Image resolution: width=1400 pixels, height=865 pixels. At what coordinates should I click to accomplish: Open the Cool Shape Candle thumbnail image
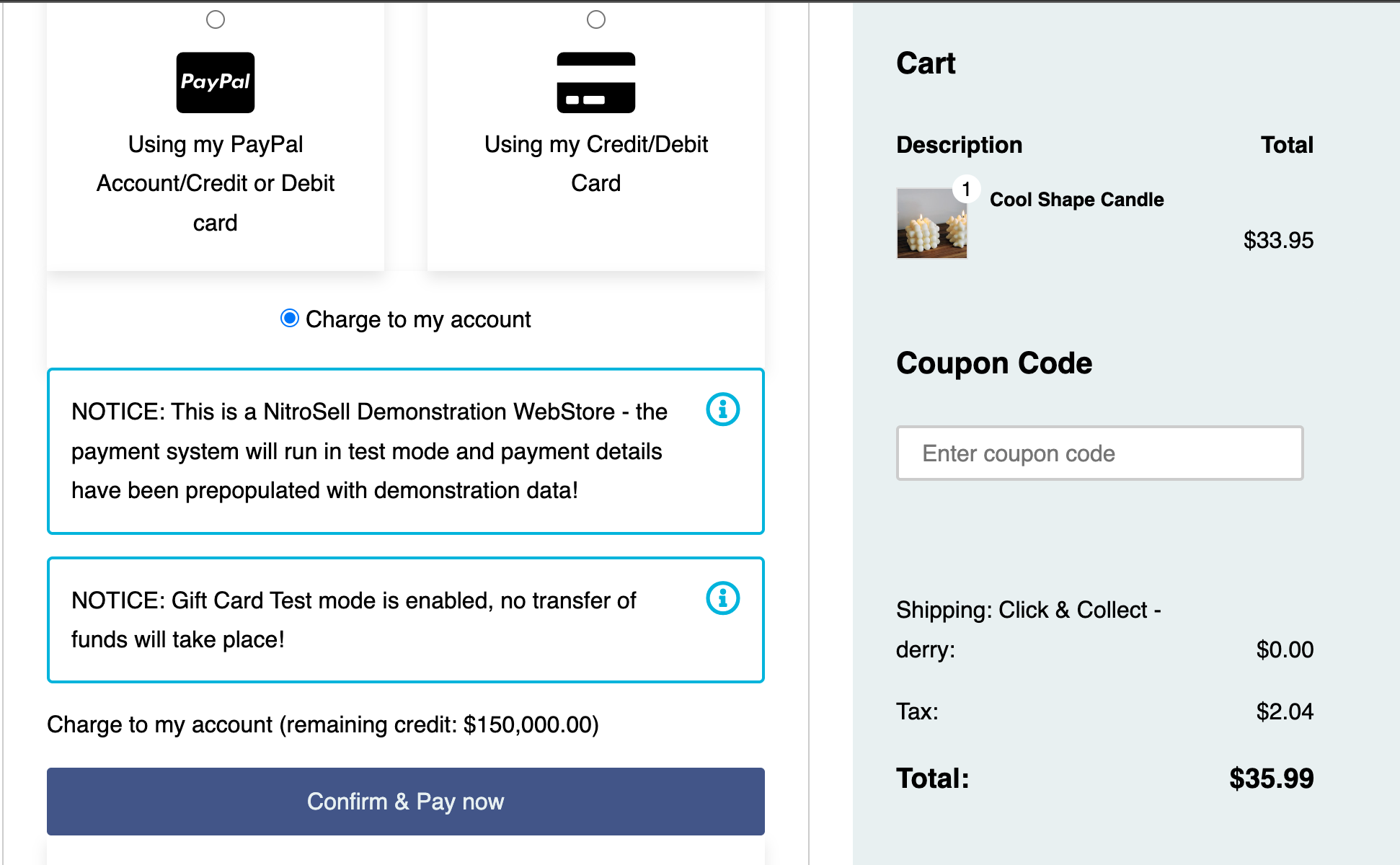[931, 223]
